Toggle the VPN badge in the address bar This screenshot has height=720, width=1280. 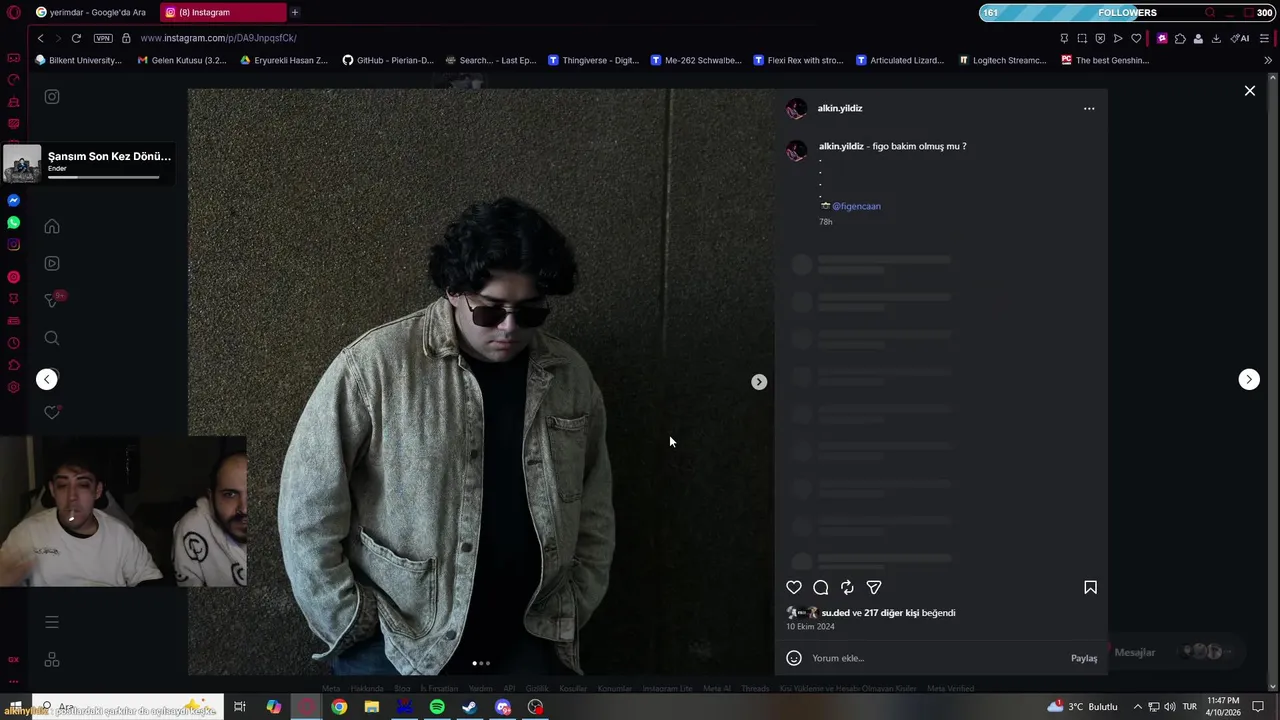(103, 38)
